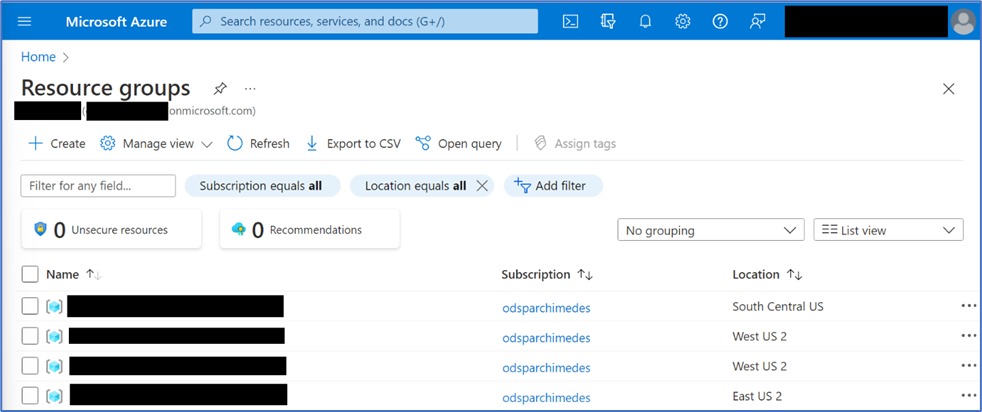Click Create resource group
The image size is (982, 412).
[56, 143]
